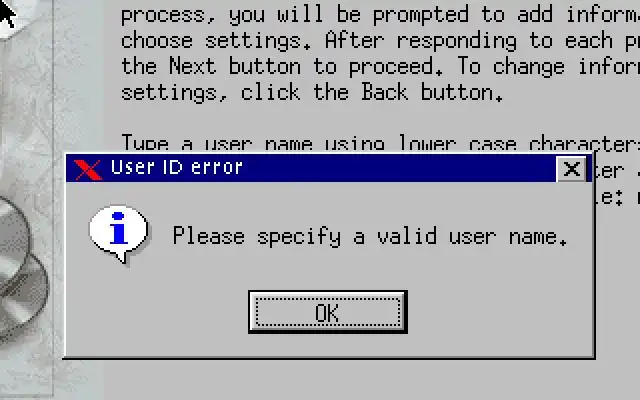
Task: Click the 'Please specify a valid user name' message
Action: [370, 237]
